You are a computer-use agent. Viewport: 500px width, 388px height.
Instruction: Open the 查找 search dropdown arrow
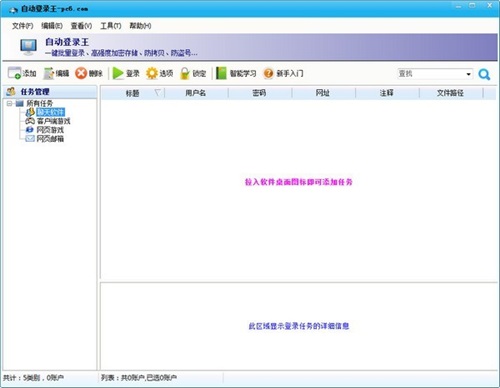point(468,74)
